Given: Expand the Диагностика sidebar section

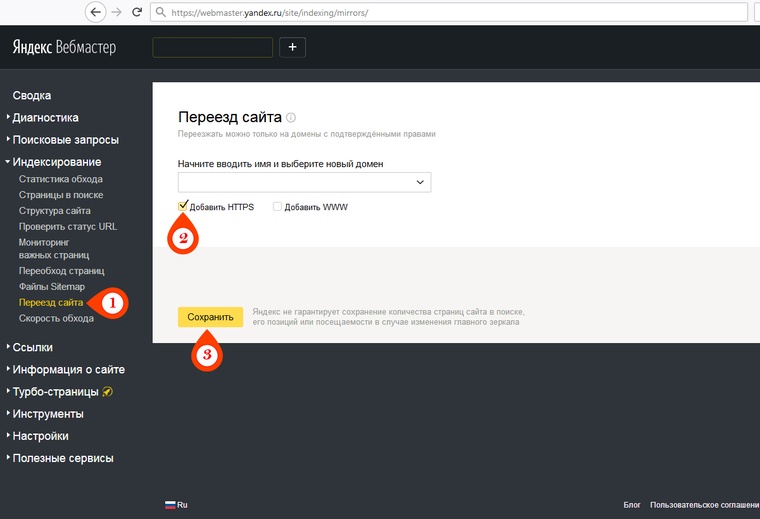Looking at the screenshot, I should point(59,117).
